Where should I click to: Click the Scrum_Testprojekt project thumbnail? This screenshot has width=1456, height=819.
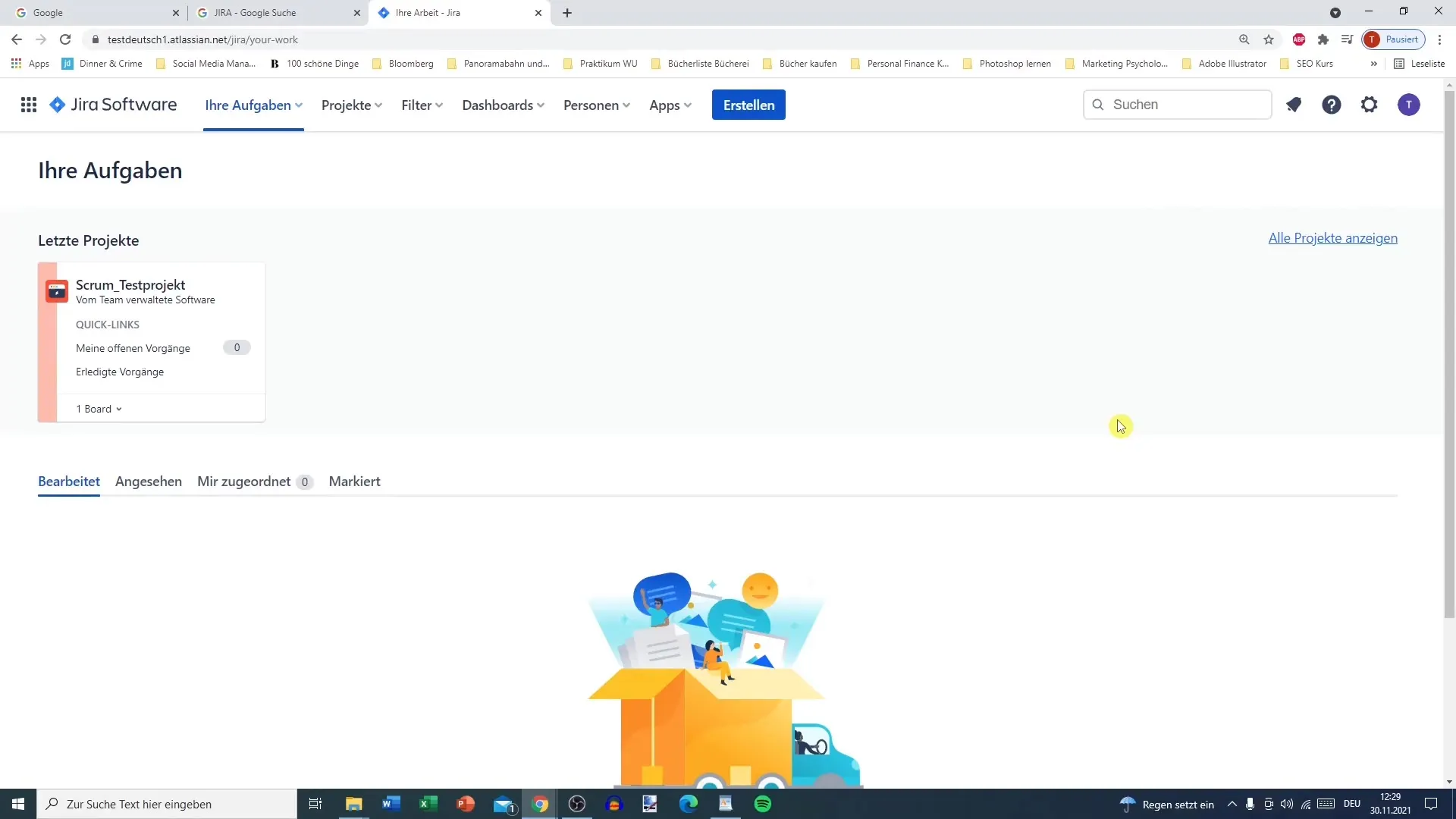click(57, 291)
